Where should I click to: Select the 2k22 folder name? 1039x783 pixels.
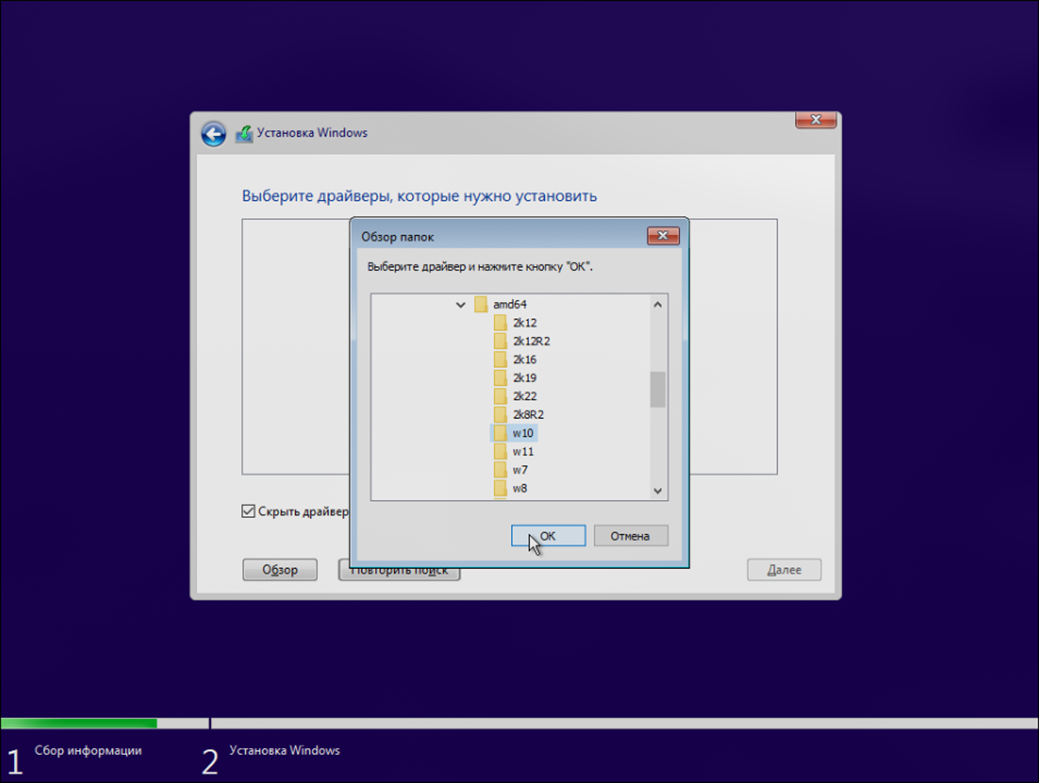coord(524,396)
